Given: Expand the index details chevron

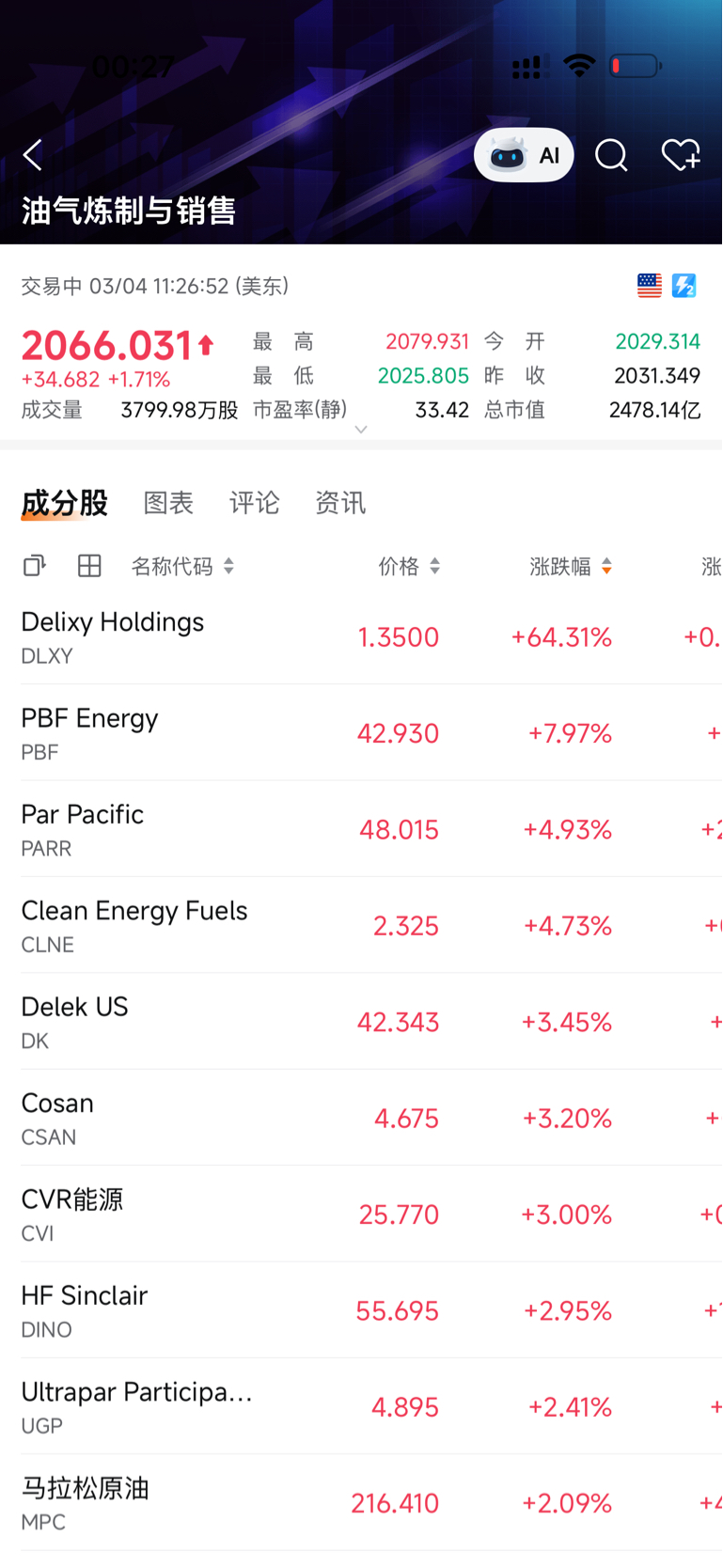Looking at the screenshot, I should [x=361, y=430].
